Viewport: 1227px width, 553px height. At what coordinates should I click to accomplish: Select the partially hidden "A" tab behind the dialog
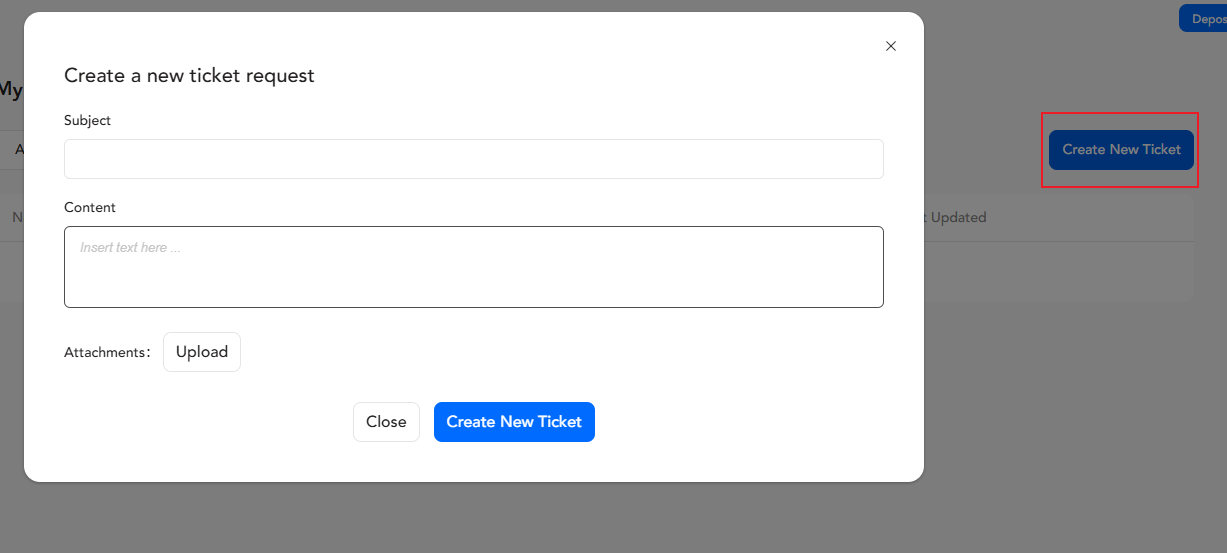tap(19, 150)
